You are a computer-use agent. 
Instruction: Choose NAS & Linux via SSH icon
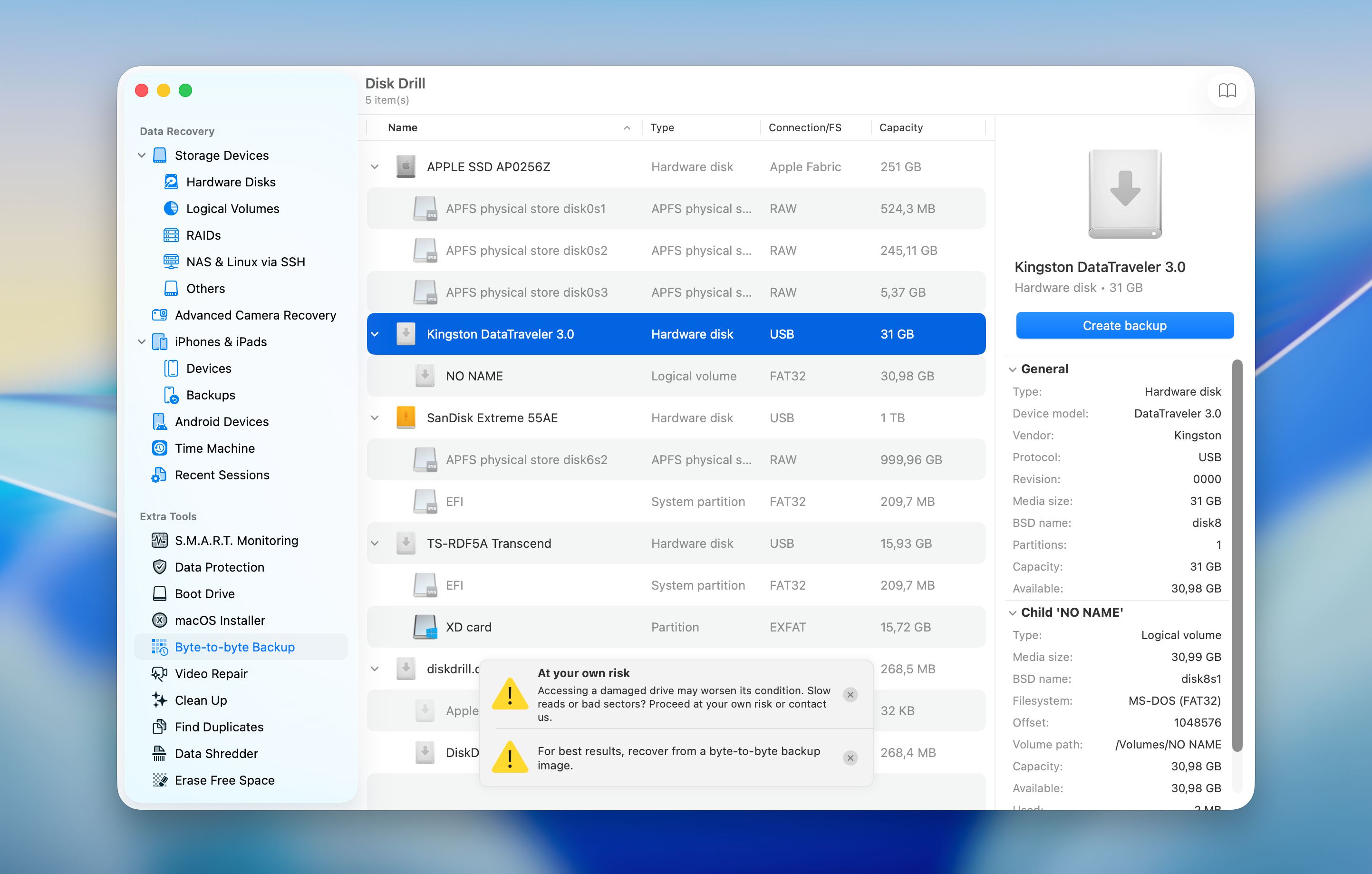coord(171,262)
